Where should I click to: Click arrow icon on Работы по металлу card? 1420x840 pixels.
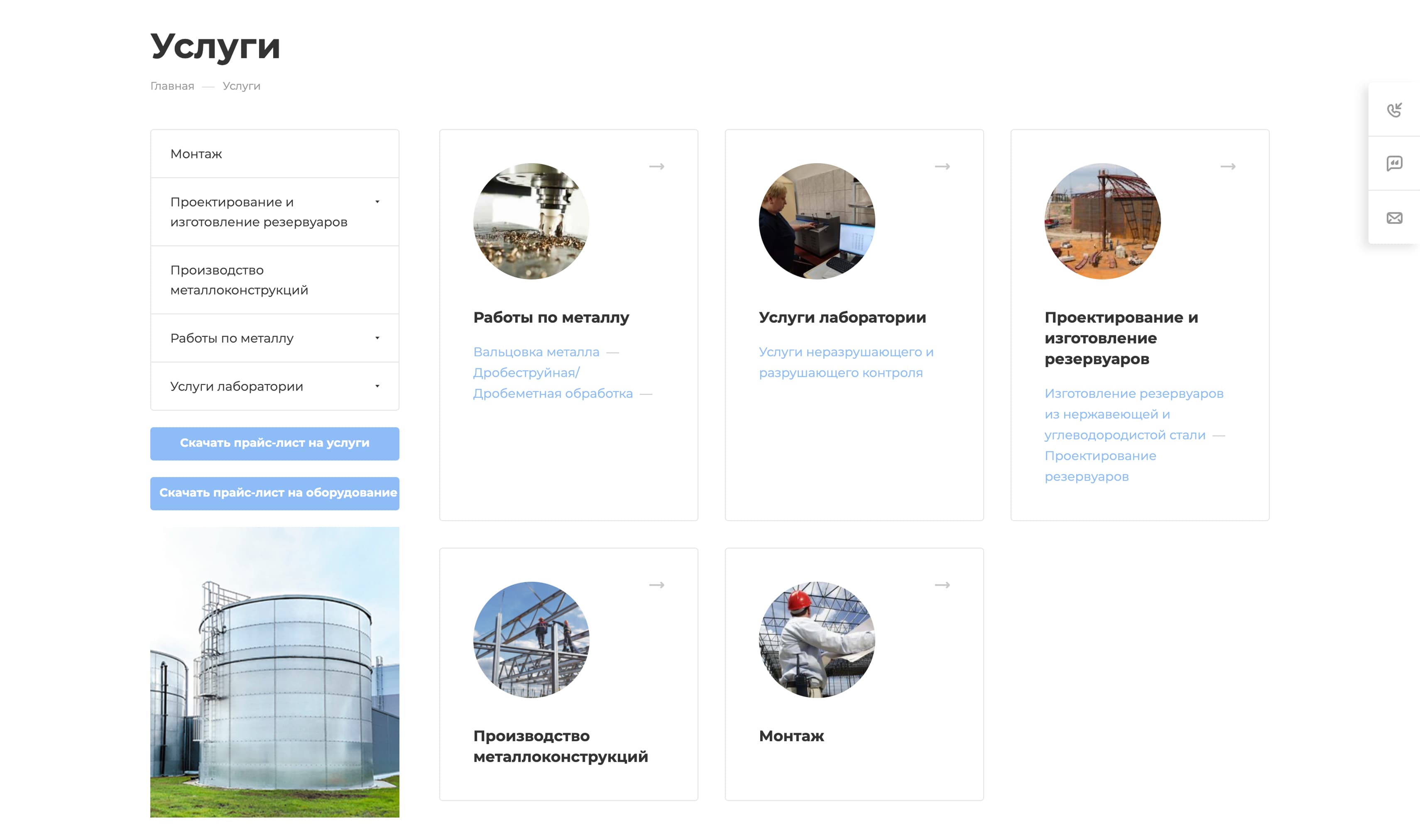(x=656, y=167)
